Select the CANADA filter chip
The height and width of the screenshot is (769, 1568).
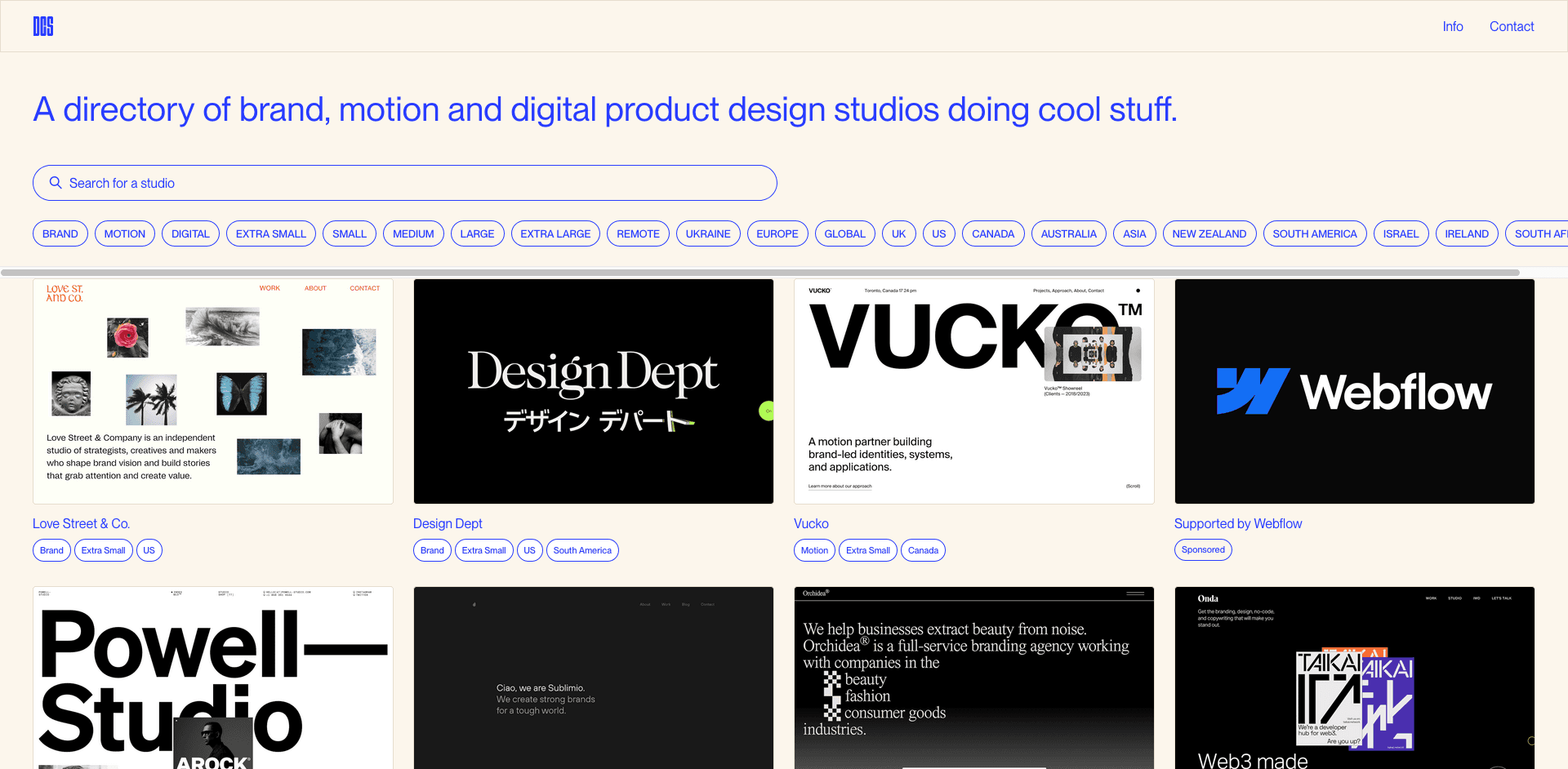[x=993, y=233]
